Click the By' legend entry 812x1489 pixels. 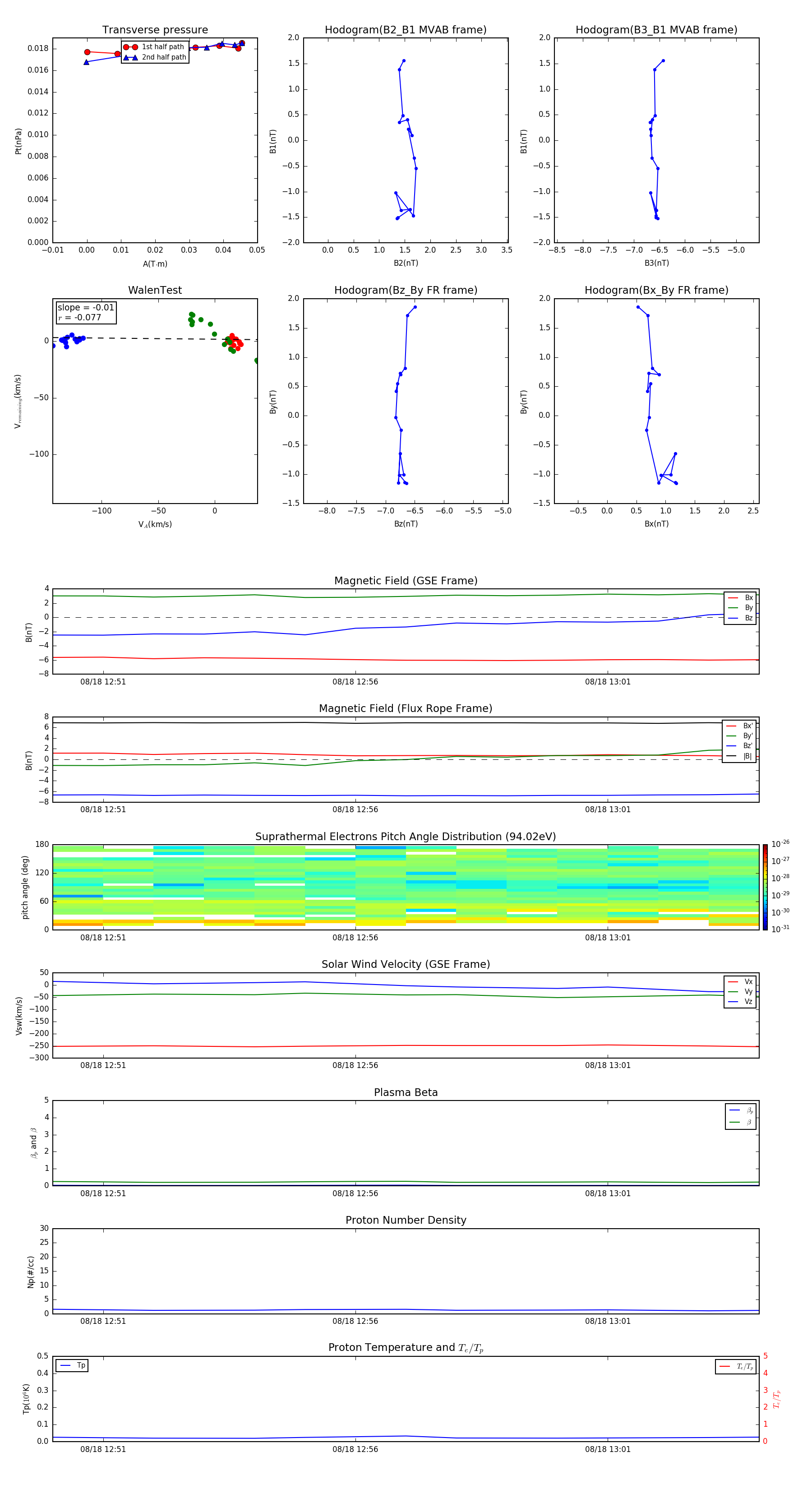tap(739, 736)
